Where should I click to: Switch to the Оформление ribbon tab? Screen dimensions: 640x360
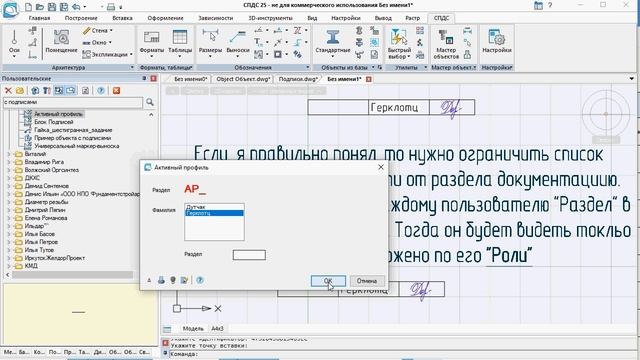(x=165, y=18)
